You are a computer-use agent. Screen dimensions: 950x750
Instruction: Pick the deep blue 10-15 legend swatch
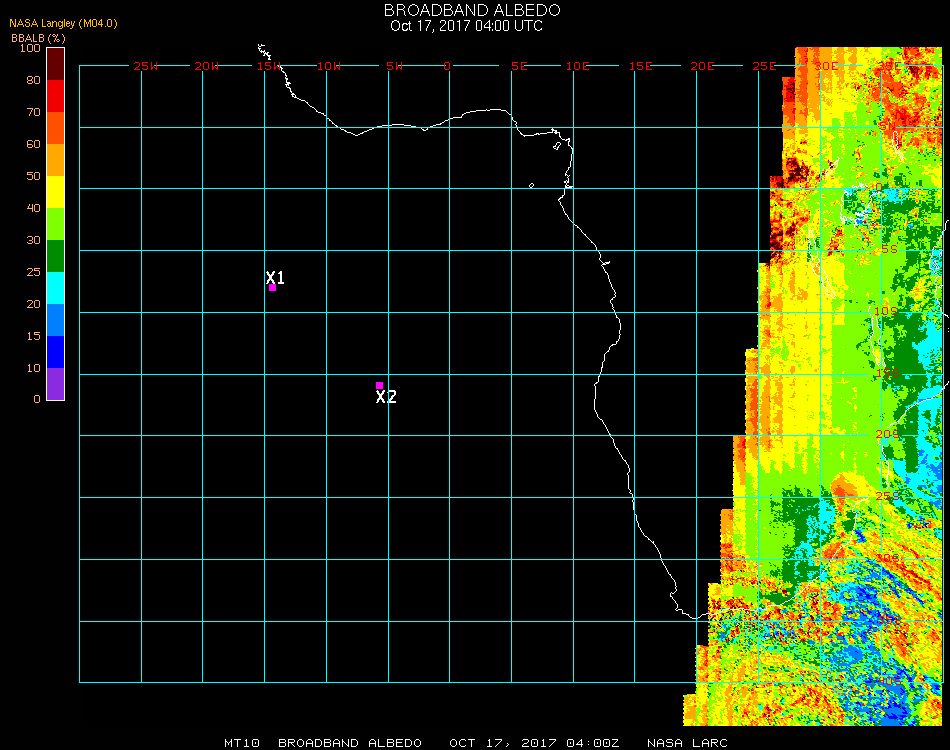click(x=56, y=352)
